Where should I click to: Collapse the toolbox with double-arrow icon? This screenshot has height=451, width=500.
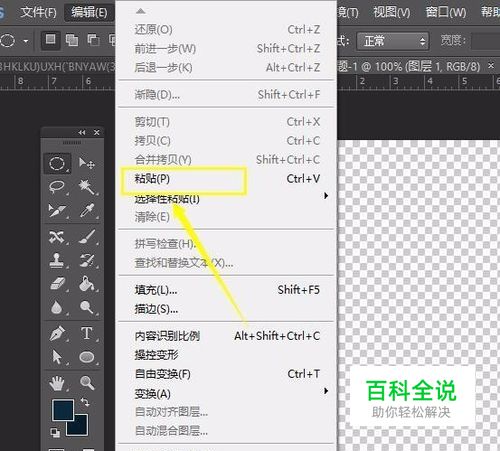tap(82, 133)
